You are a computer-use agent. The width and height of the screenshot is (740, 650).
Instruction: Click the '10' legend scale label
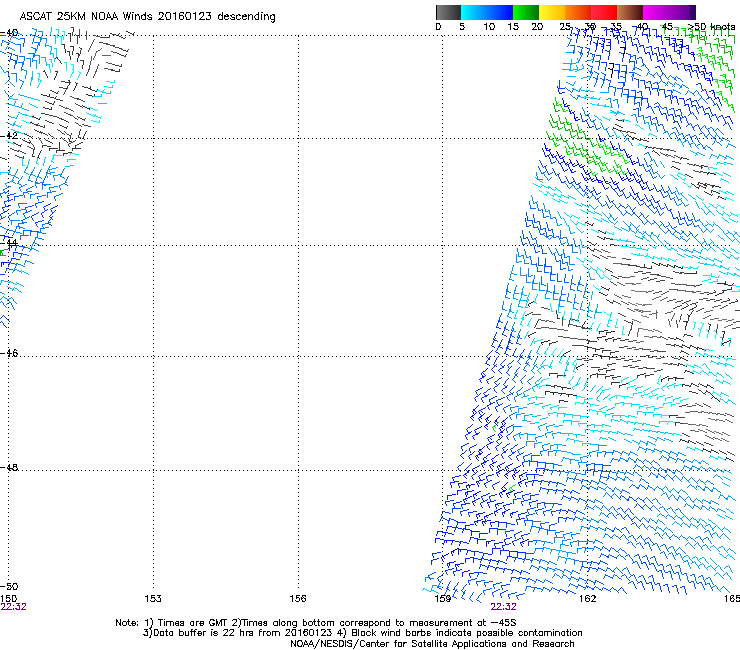point(489,27)
